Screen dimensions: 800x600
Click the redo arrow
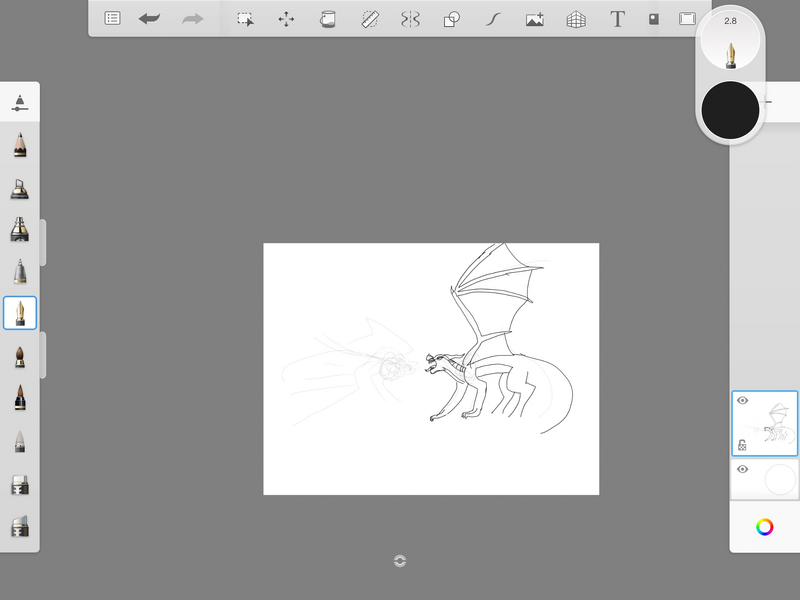192,19
